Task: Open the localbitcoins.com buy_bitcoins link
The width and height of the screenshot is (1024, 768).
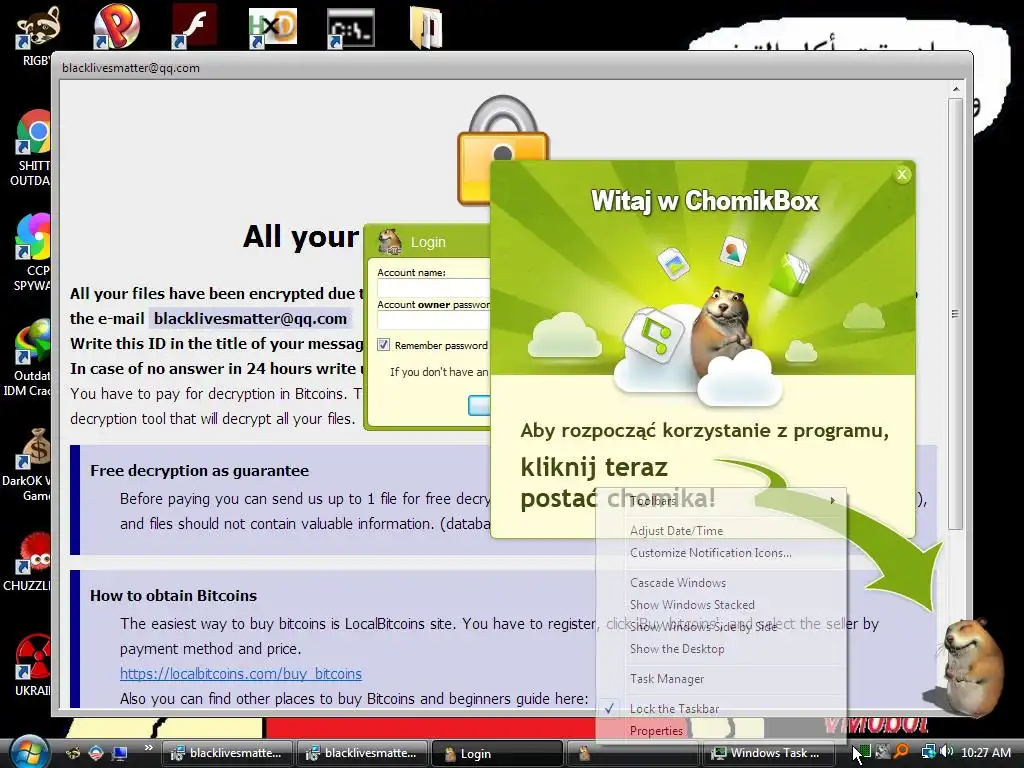Action: click(x=240, y=673)
